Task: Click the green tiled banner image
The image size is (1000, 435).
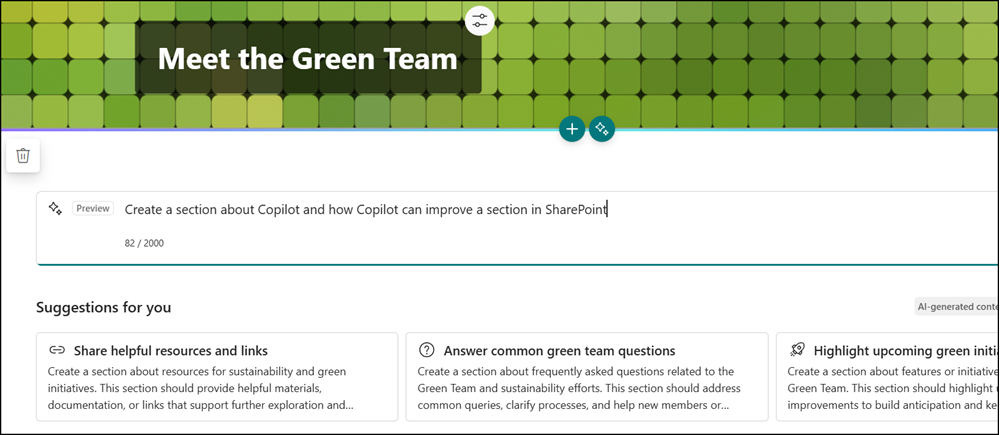Action: (760, 60)
